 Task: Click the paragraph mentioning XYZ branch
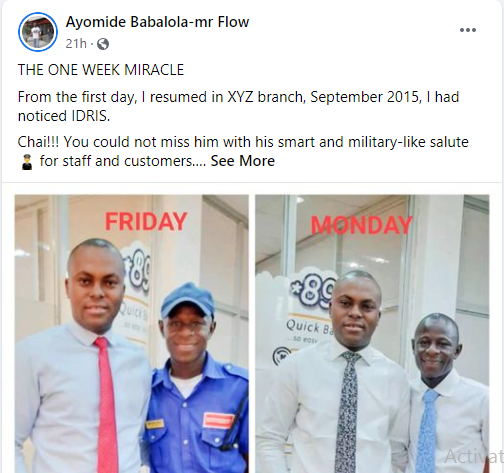(x=238, y=106)
